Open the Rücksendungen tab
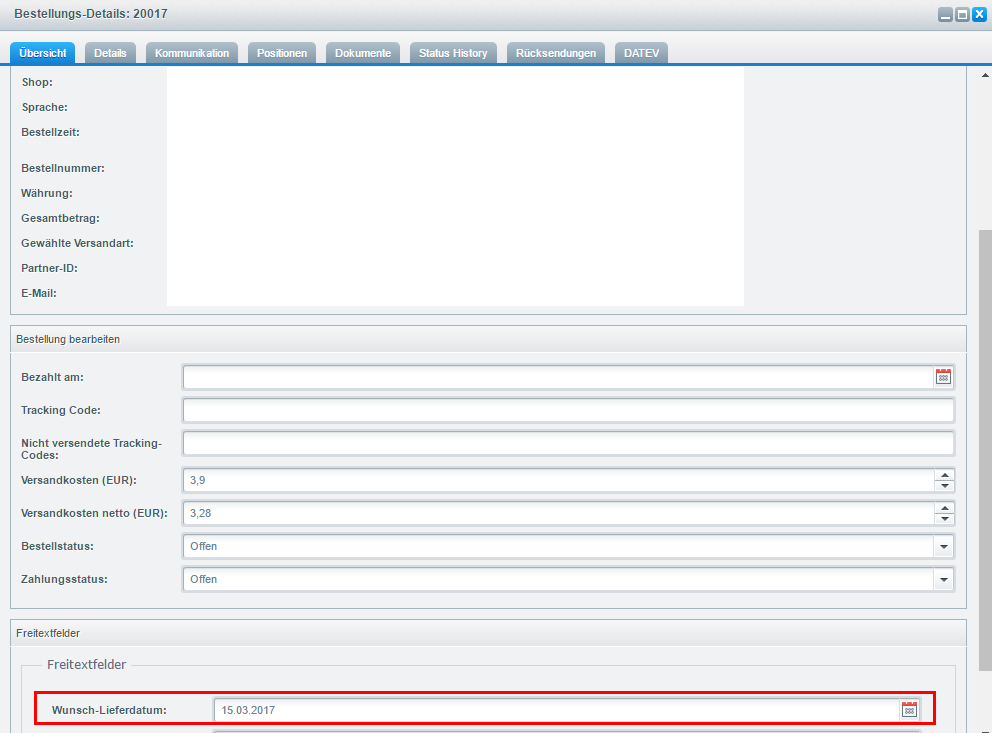The height and width of the screenshot is (733, 992). click(556, 53)
